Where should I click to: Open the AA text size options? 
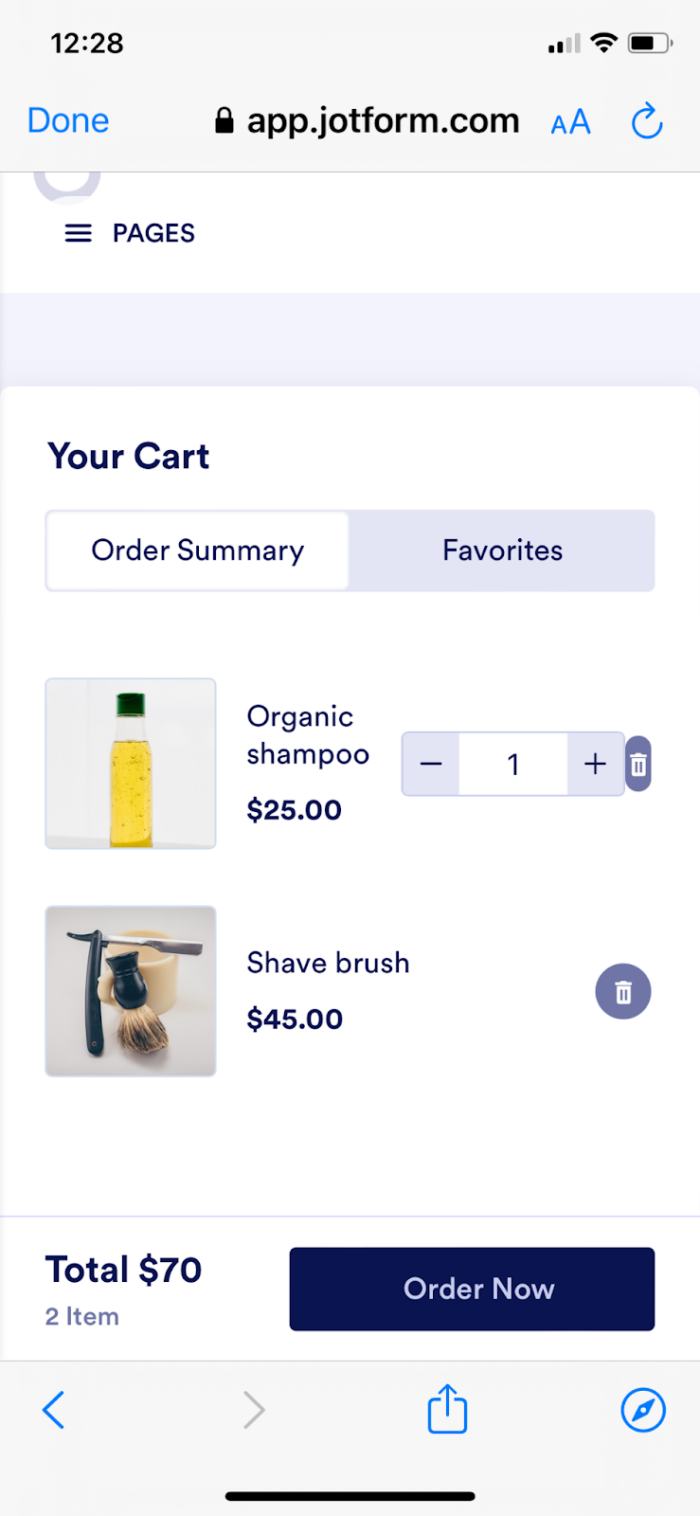coord(571,122)
